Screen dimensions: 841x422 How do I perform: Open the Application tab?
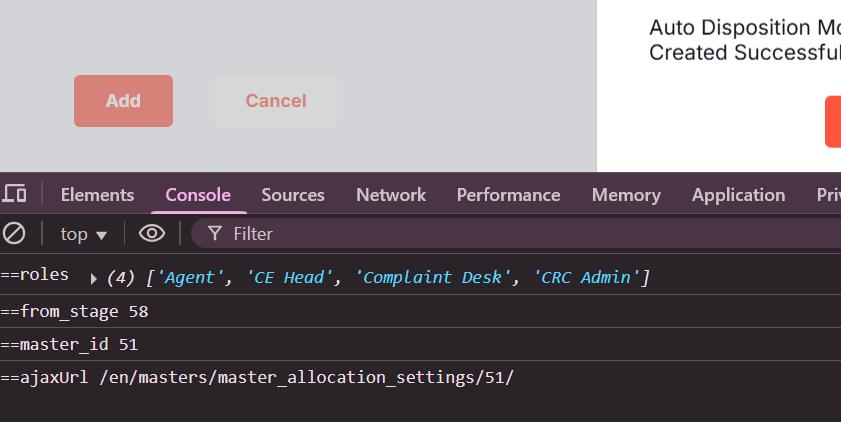pyautogui.click(x=738, y=195)
